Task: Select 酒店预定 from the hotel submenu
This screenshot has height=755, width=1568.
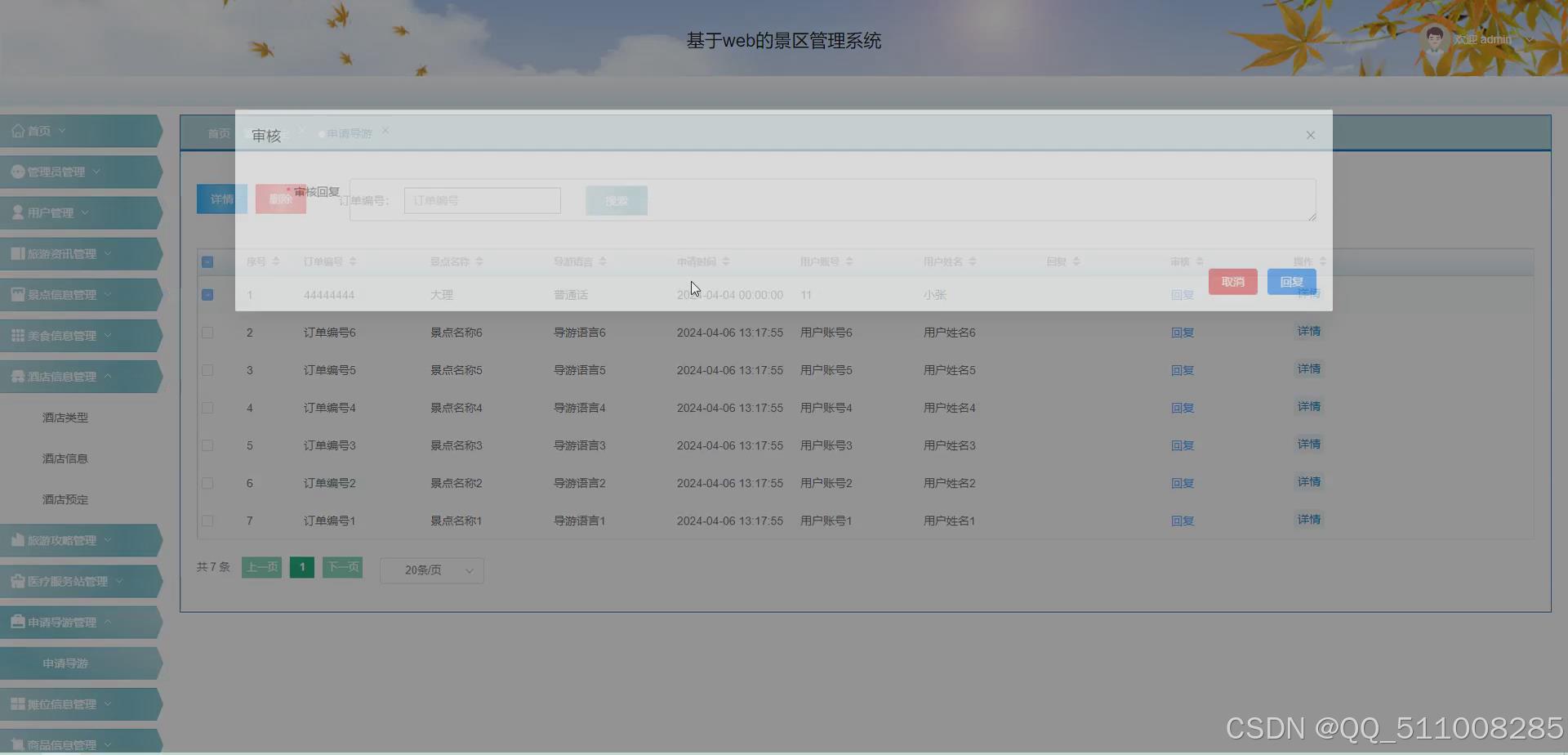Action: point(65,499)
